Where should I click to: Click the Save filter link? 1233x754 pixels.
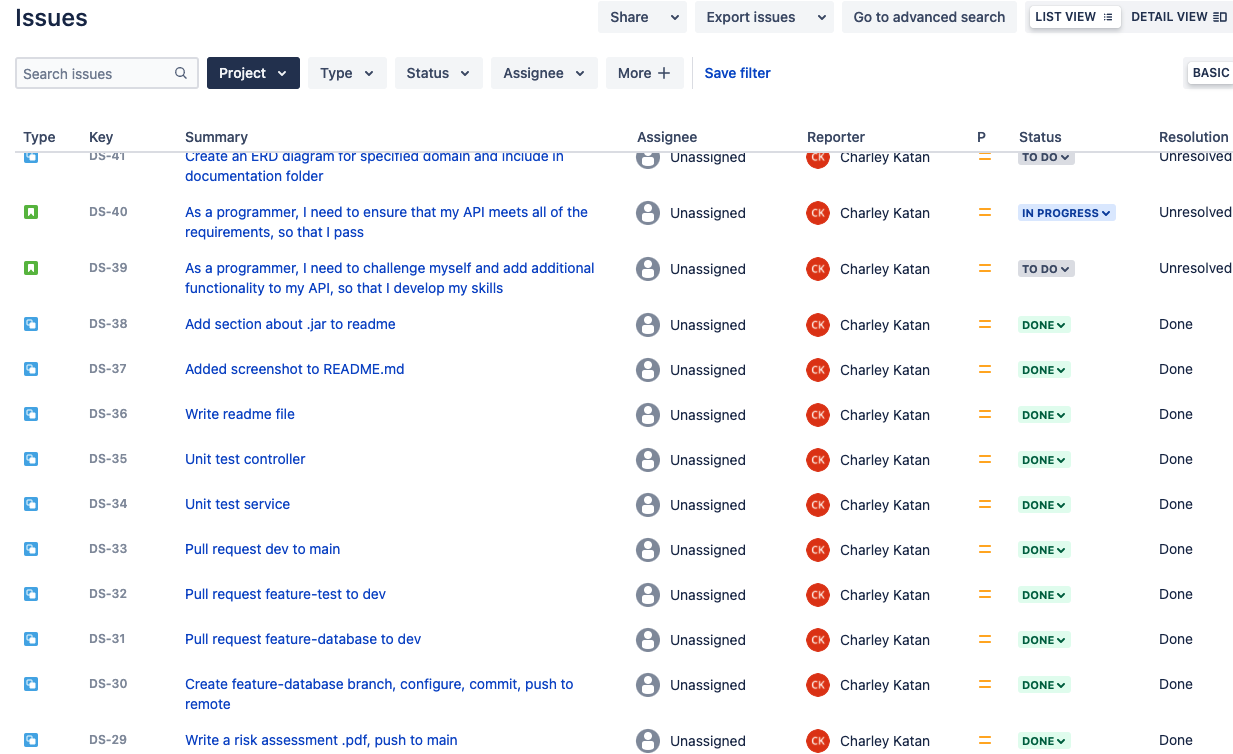pyautogui.click(x=737, y=72)
